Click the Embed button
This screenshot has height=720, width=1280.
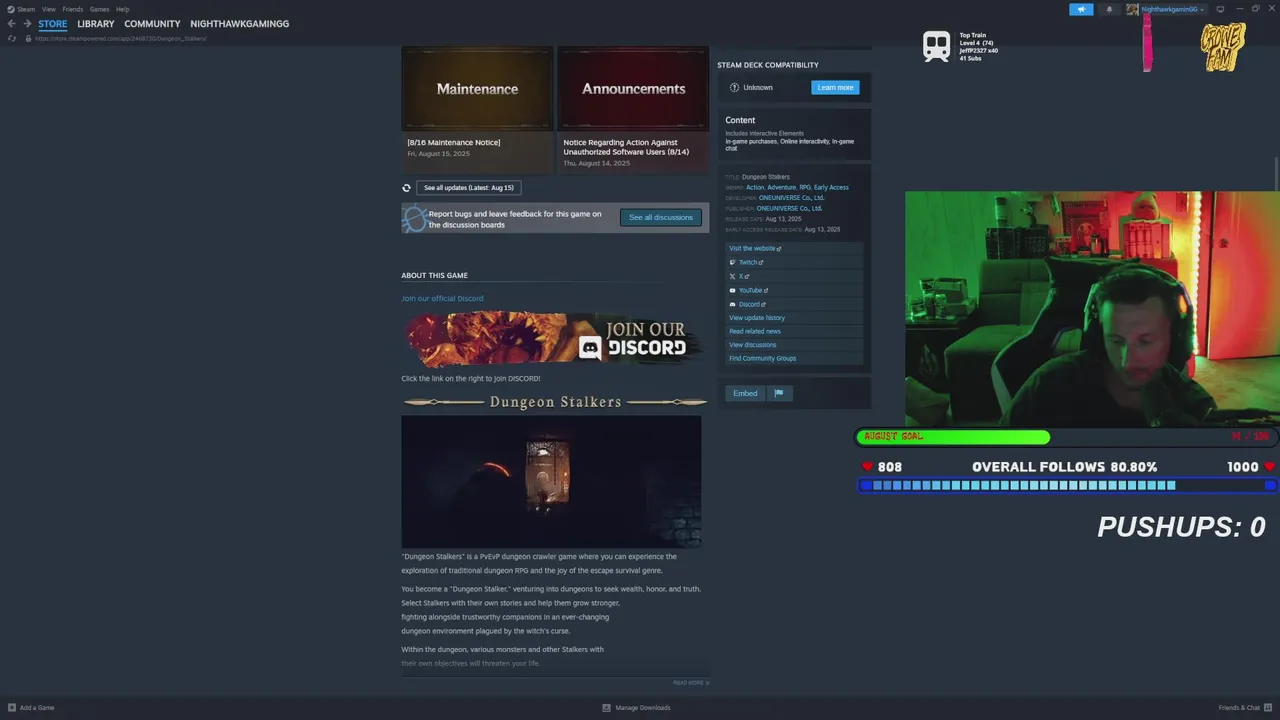(745, 393)
